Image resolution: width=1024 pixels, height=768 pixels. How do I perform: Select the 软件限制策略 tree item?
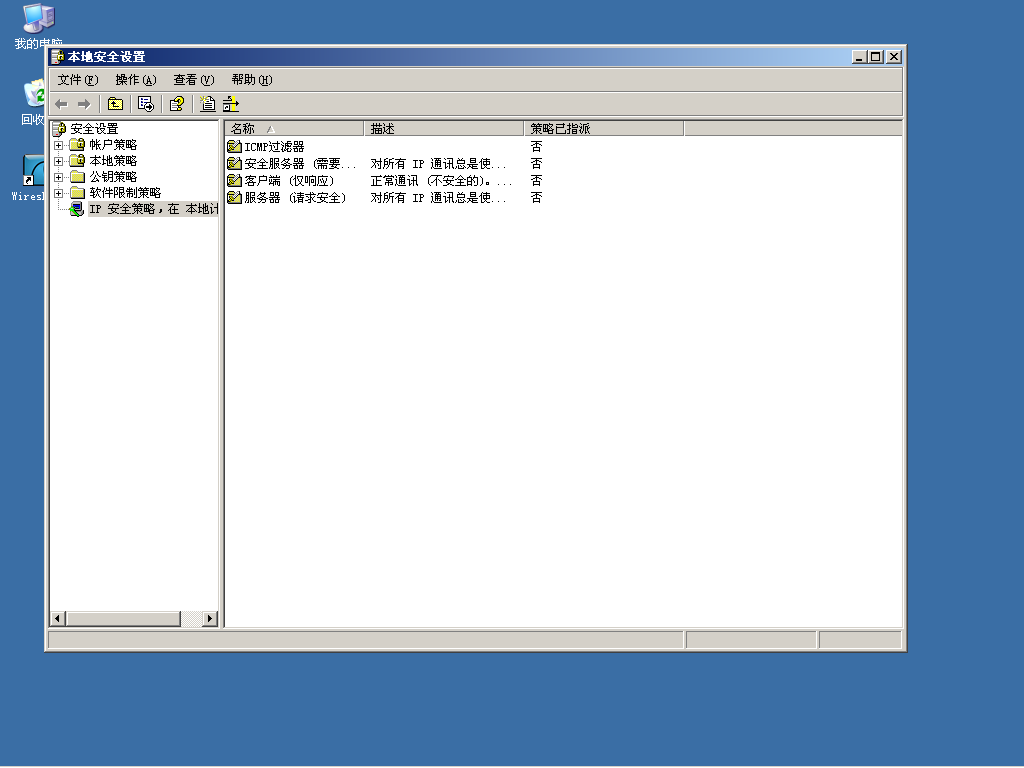125,193
